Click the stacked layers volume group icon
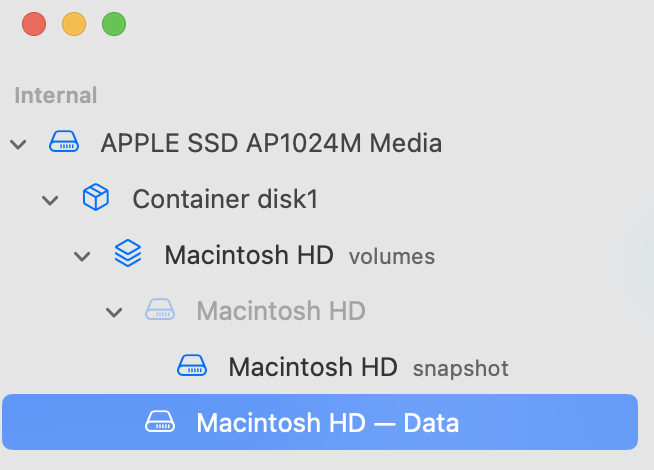654x470 pixels. tap(127, 255)
